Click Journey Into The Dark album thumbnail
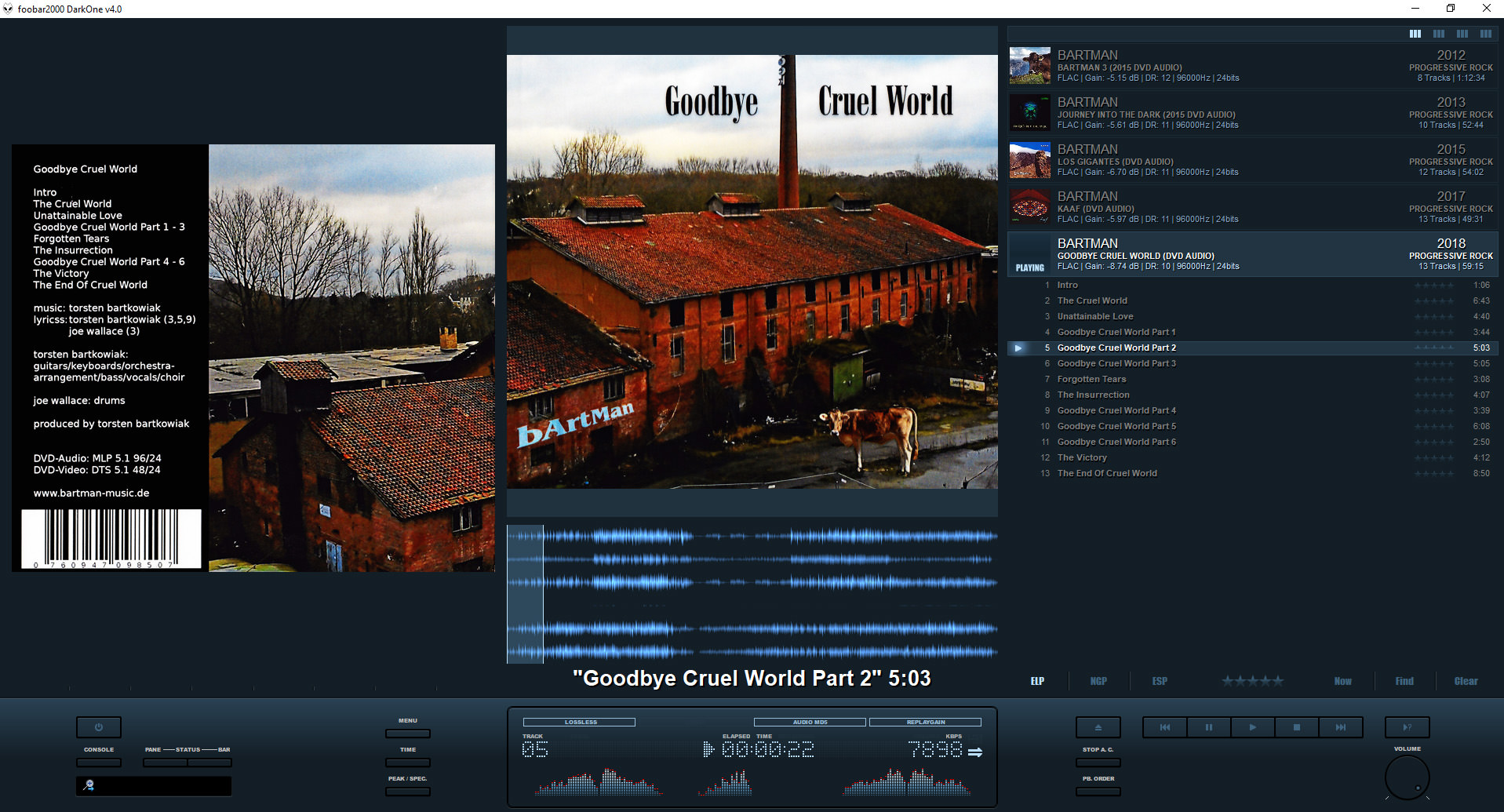The width and height of the screenshot is (1504, 812). pyautogui.click(x=1029, y=113)
